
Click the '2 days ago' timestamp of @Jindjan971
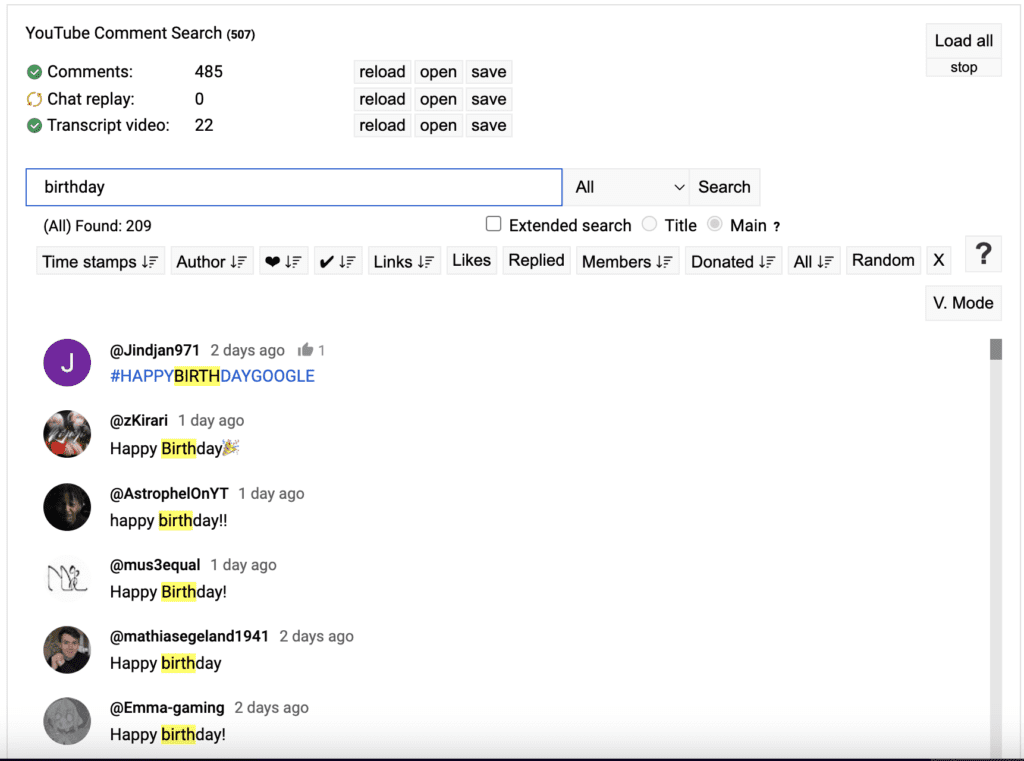(248, 350)
